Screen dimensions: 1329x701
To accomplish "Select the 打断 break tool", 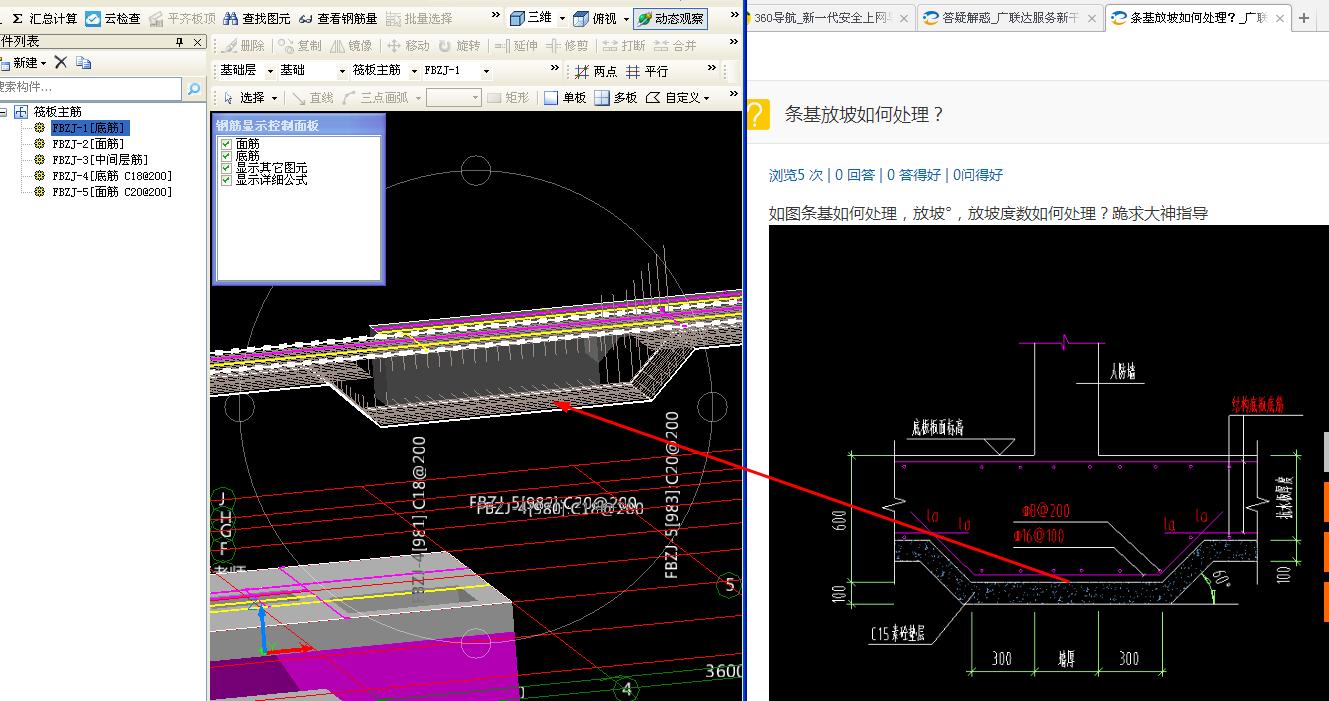I will point(624,46).
